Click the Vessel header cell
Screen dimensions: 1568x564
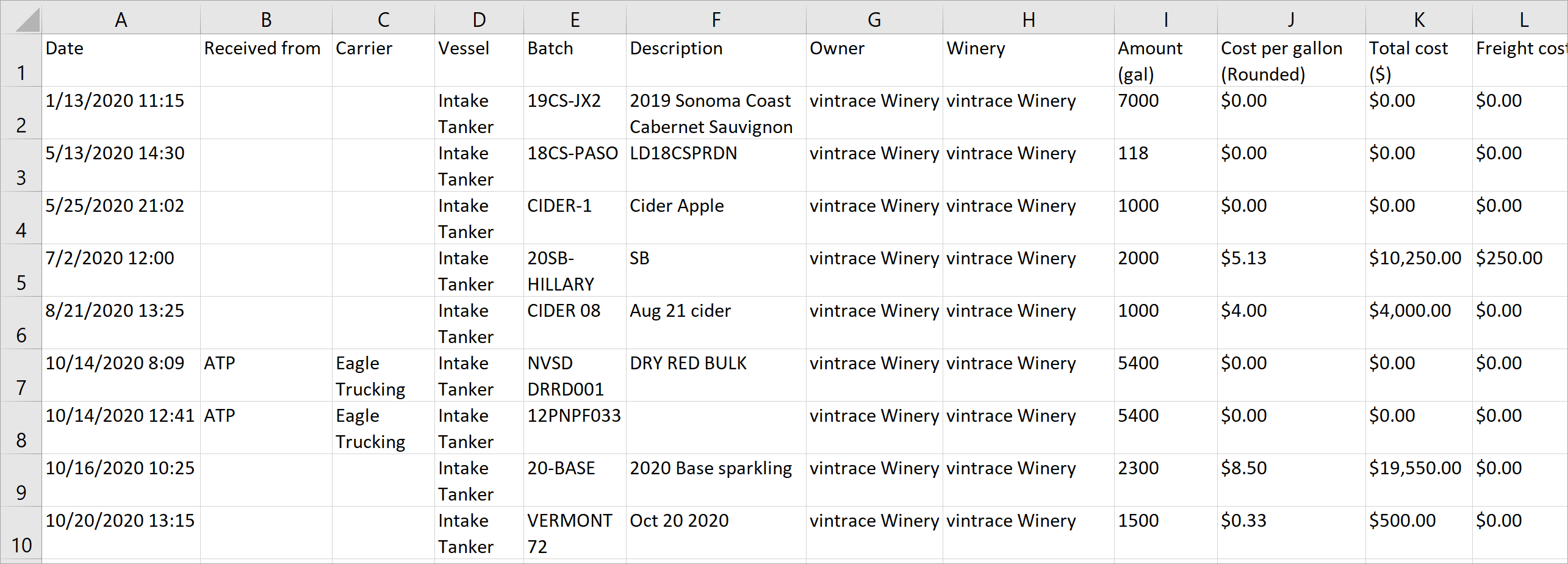(x=479, y=60)
